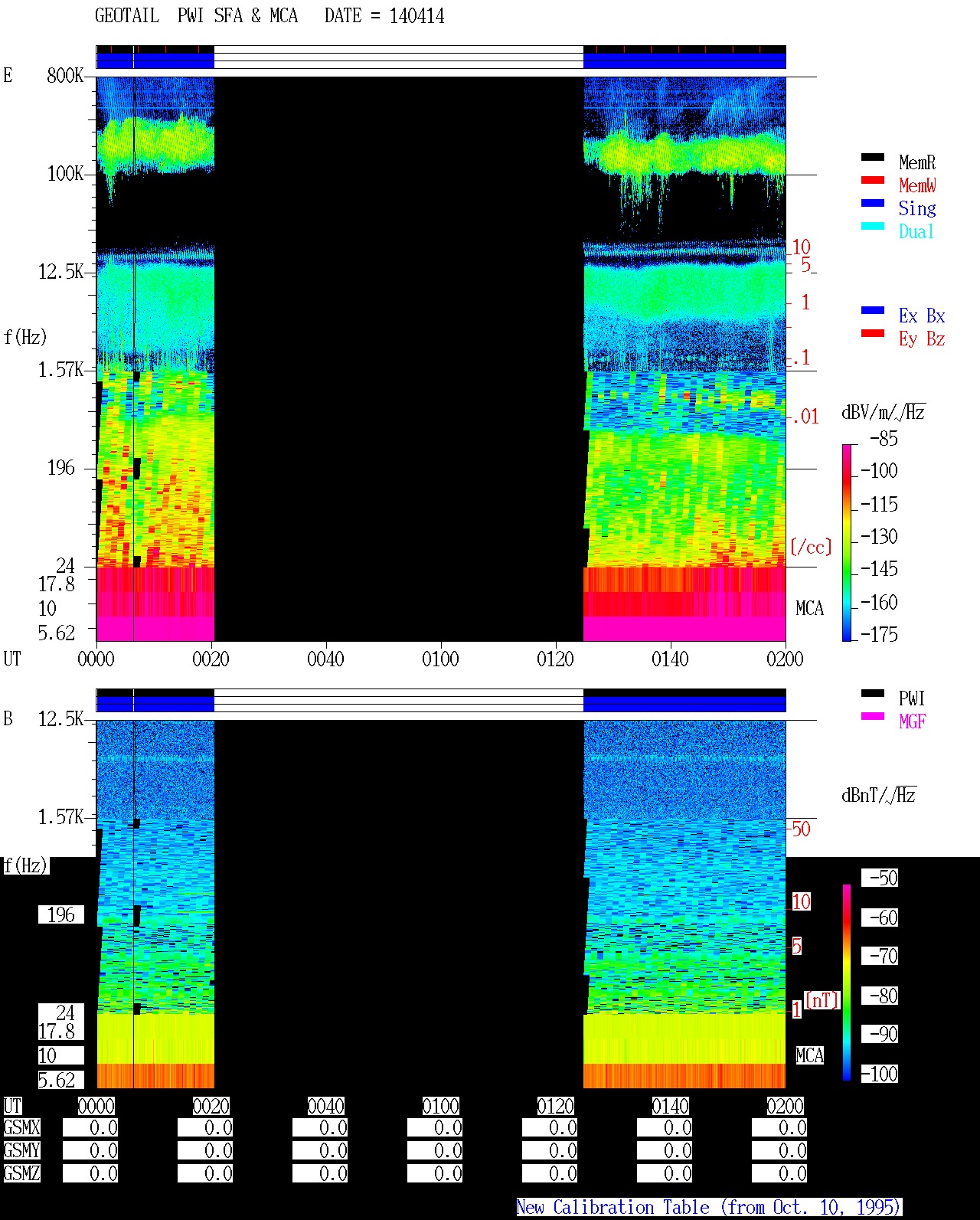Image resolution: width=980 pixels, height=1220 pixels.
Task: Click the 0100 tick under E spectrogram
Action: tap(440, 659)
